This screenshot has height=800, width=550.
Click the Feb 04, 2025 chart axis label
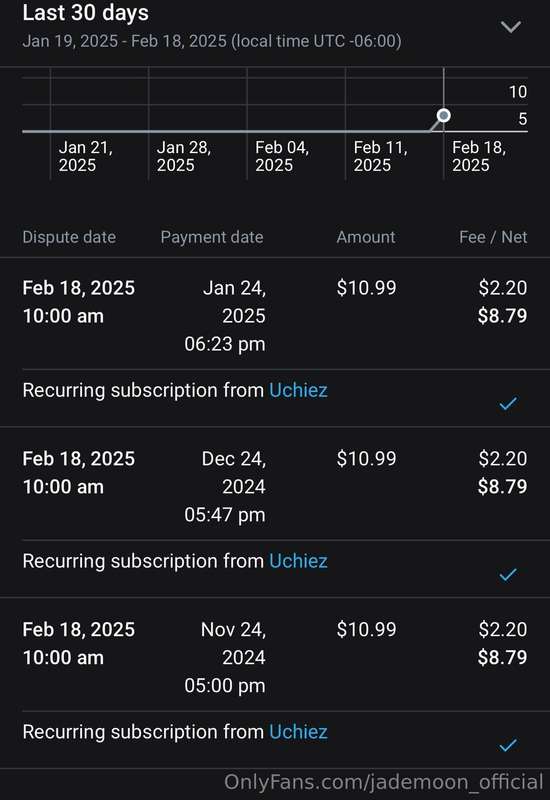coord(282,156)
